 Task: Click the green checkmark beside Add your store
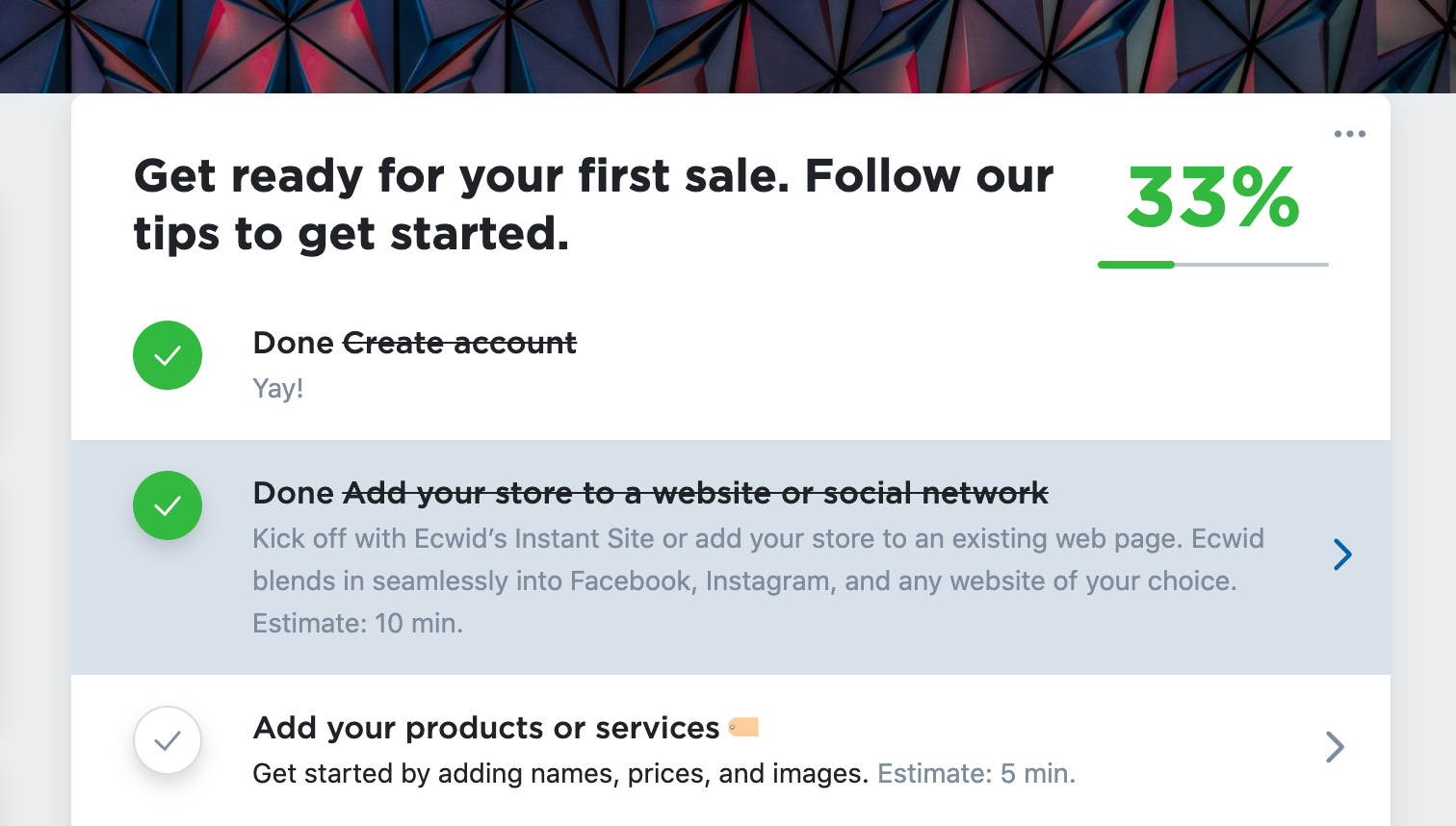[x=168, y=505]
